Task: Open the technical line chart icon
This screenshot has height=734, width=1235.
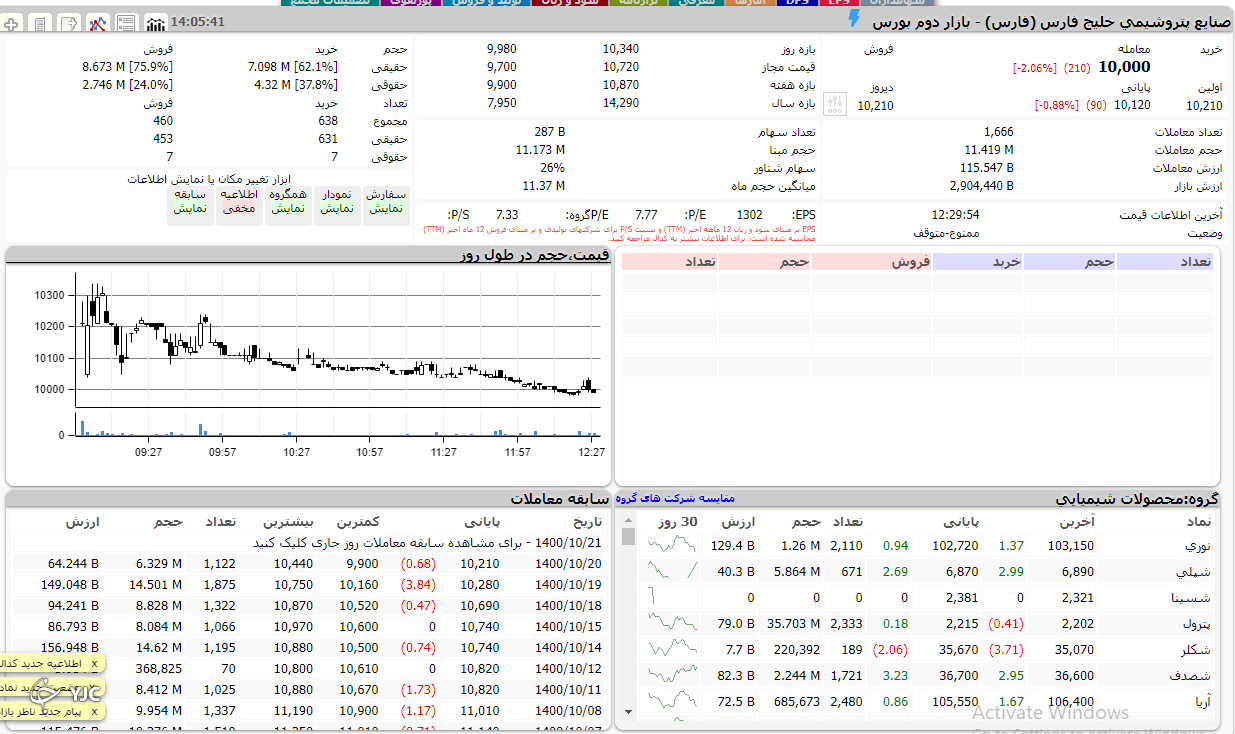Action: coord(98,23)
